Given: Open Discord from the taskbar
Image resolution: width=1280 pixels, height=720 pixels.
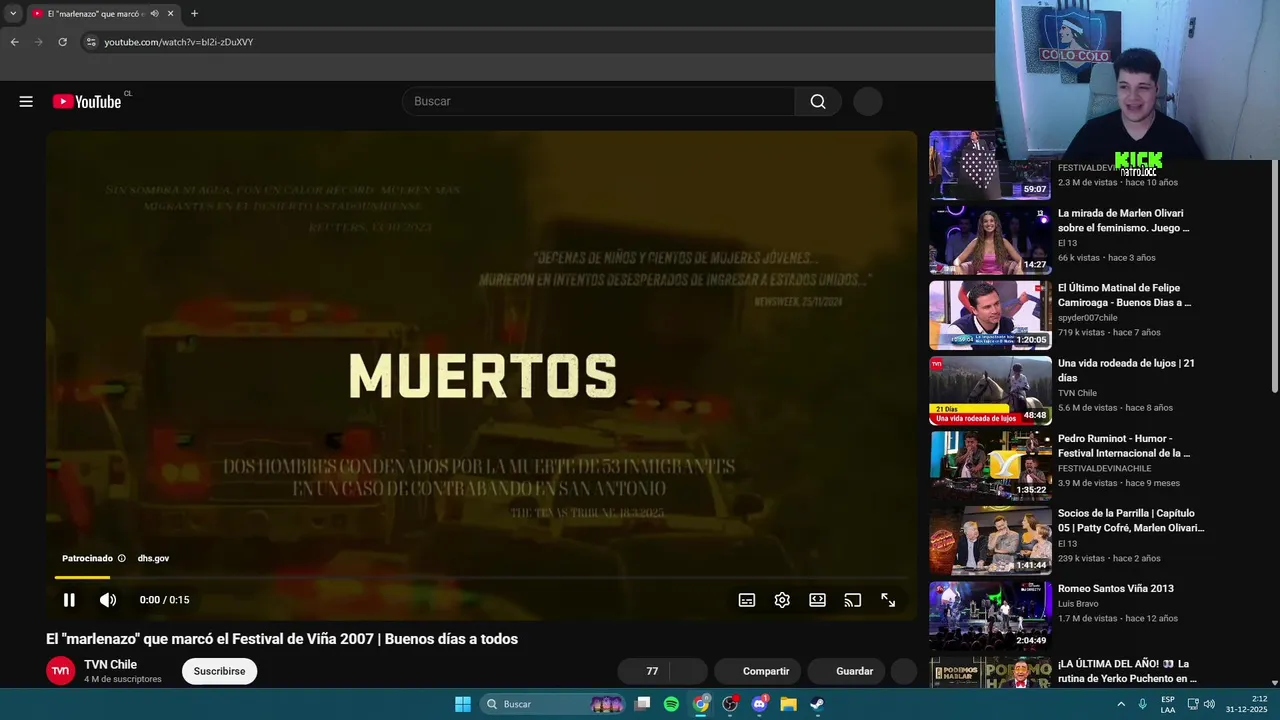Looking at the screenshot, I should [759, 704].
